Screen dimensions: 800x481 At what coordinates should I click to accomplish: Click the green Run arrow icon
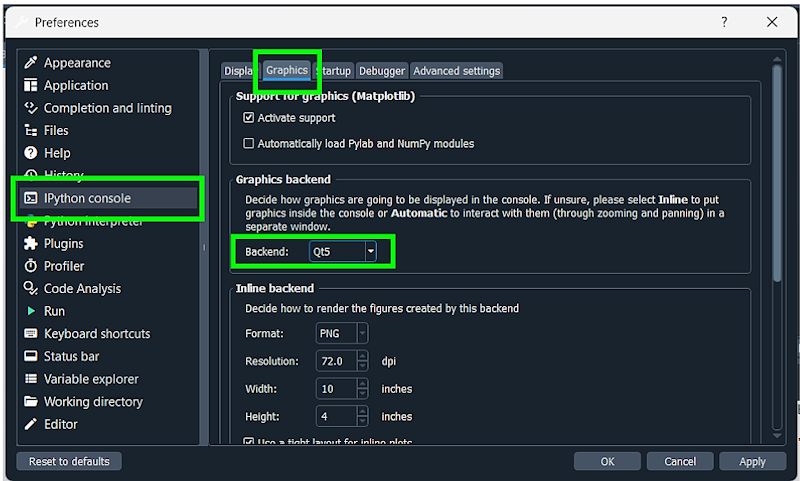31,311
